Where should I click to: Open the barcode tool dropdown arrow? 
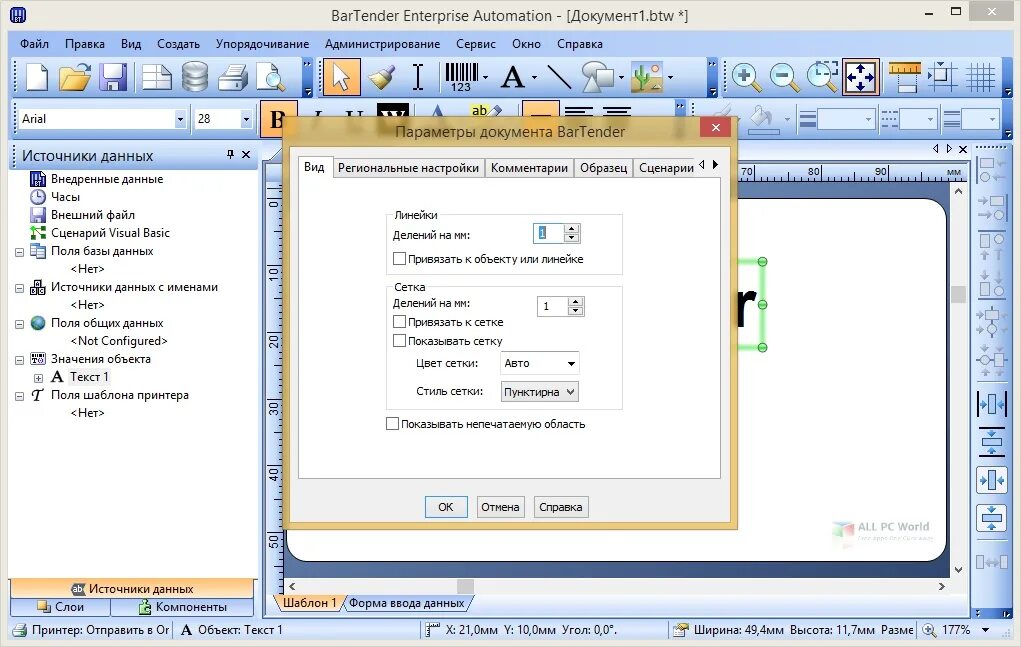(486, 77)
